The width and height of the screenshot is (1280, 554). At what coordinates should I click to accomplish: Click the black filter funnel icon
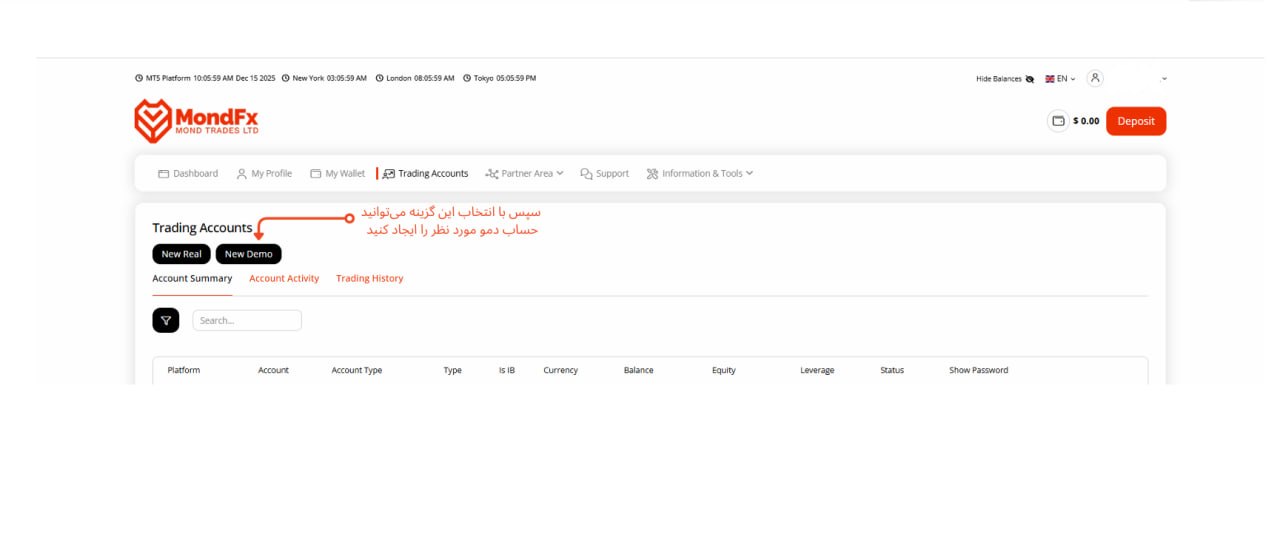[166, 320]
